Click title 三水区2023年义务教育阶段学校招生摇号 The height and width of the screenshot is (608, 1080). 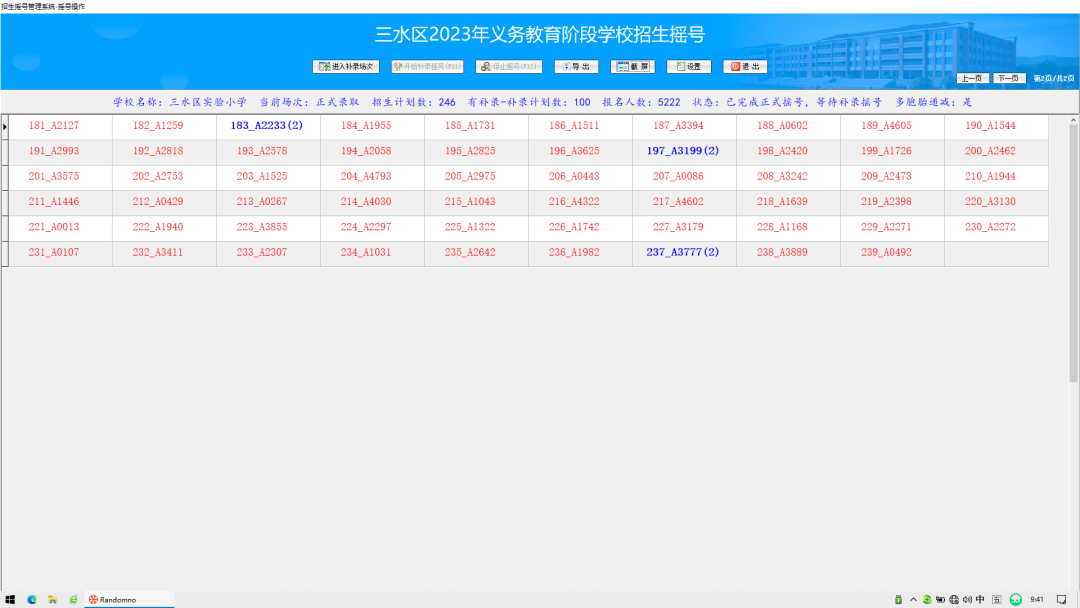click(x=540, y=34)
